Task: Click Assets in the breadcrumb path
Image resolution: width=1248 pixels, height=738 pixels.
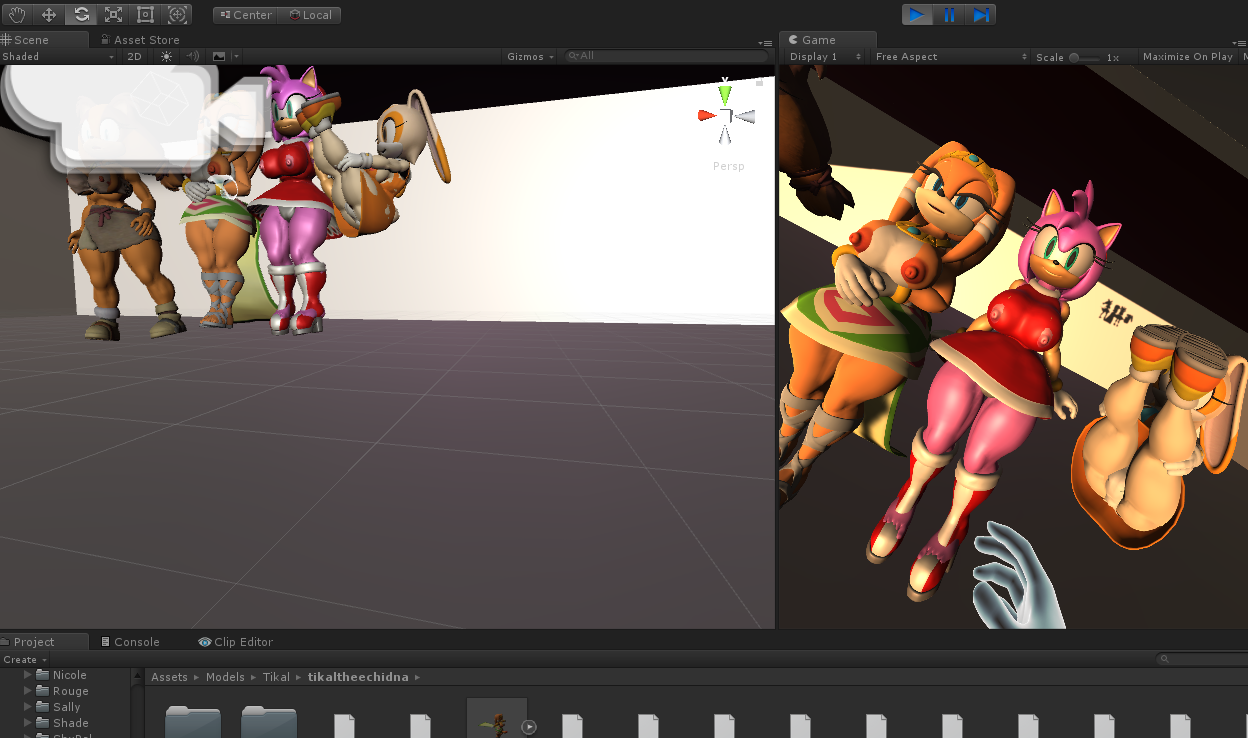Action: (169, 677)
